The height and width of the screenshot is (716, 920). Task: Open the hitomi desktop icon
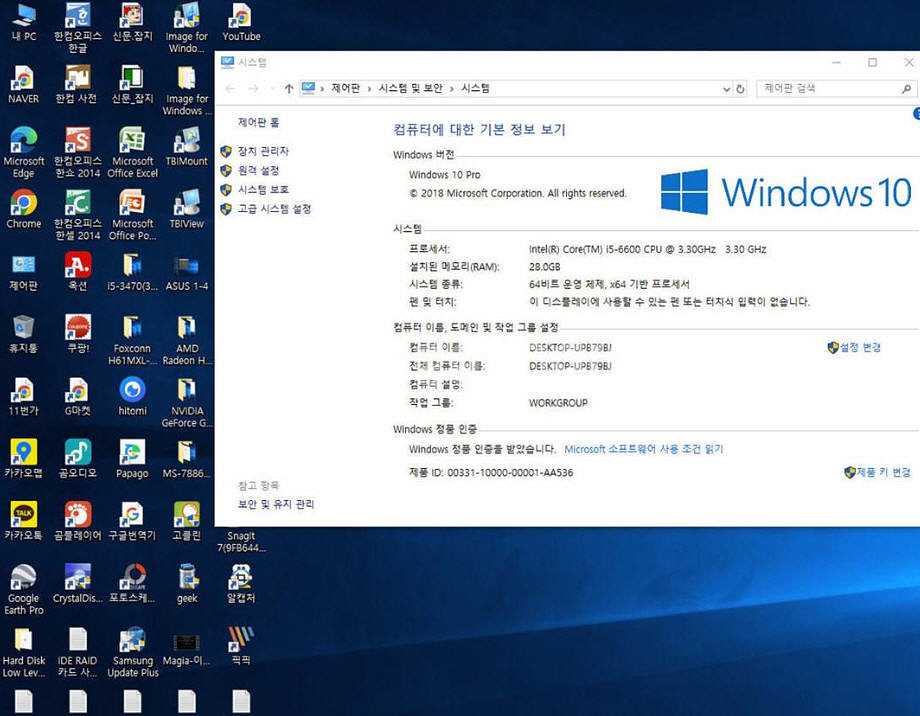pyautogui.click(x=133, y=397)
